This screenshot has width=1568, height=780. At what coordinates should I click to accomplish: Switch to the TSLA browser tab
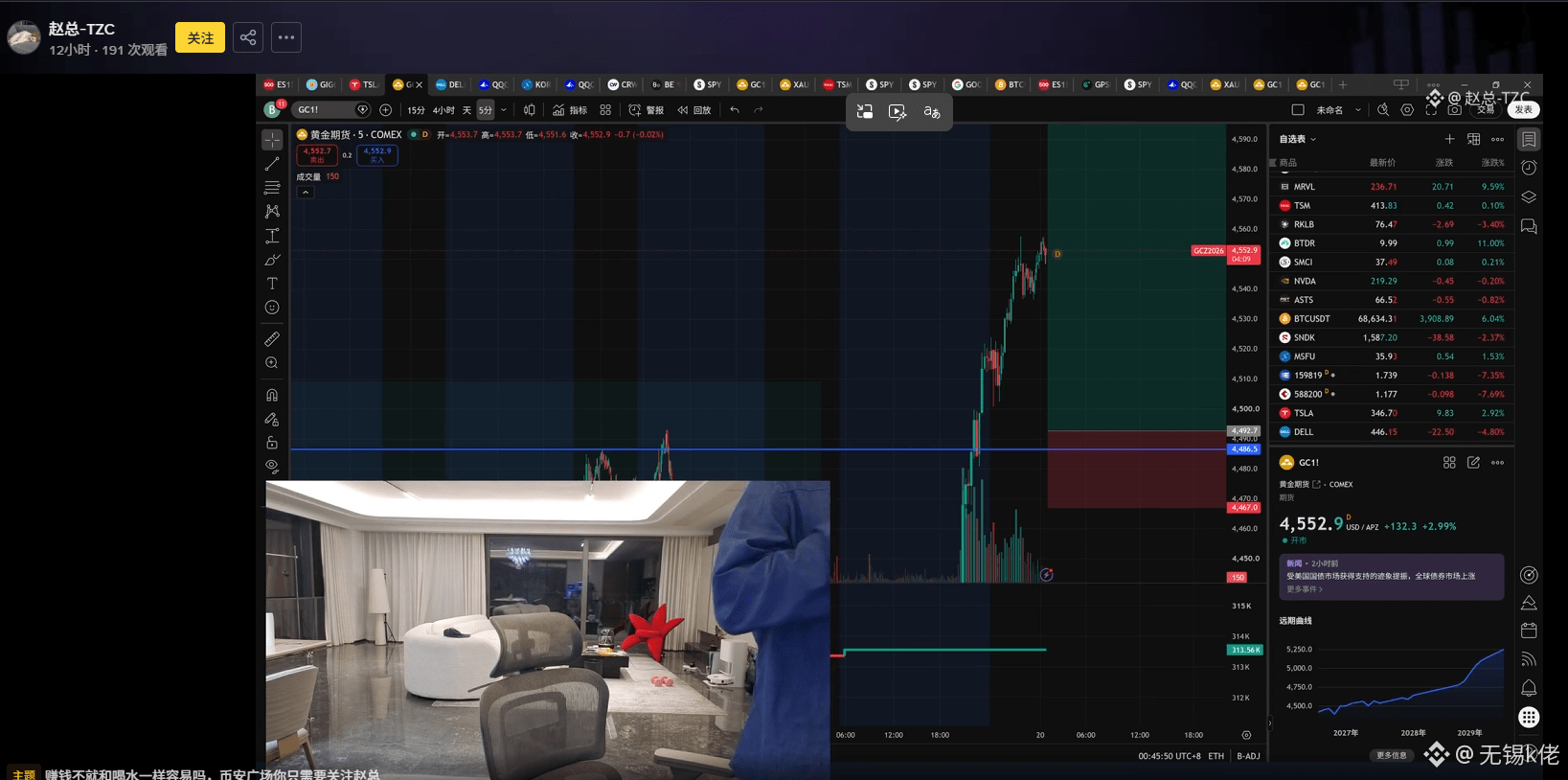tap(364, 84)
